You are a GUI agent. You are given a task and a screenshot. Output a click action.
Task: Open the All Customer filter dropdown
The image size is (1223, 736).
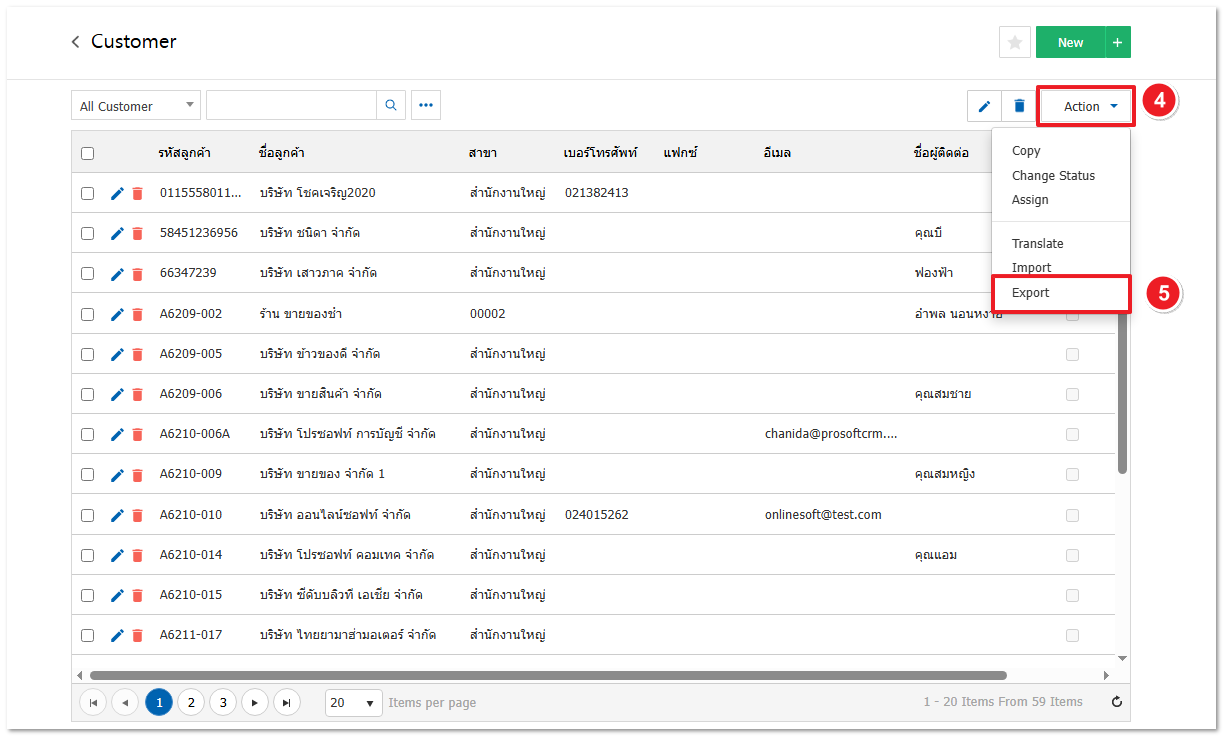pyautogui.click(x=135, y=106)
